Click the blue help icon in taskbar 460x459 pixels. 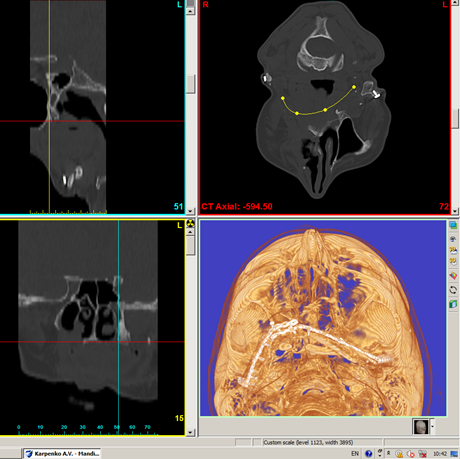[368, 454]
